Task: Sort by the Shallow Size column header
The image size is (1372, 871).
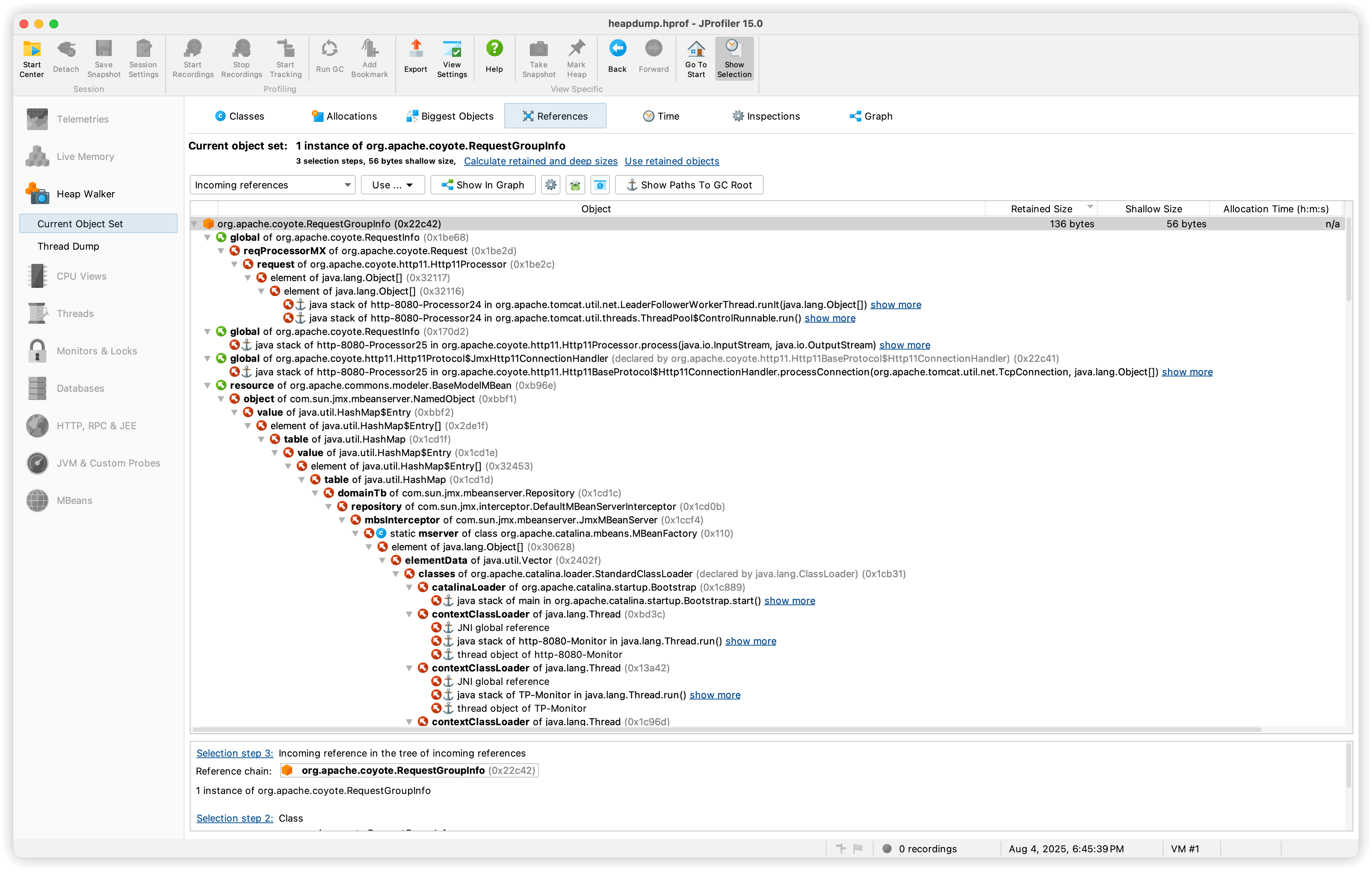Action: click(1153, 209)
